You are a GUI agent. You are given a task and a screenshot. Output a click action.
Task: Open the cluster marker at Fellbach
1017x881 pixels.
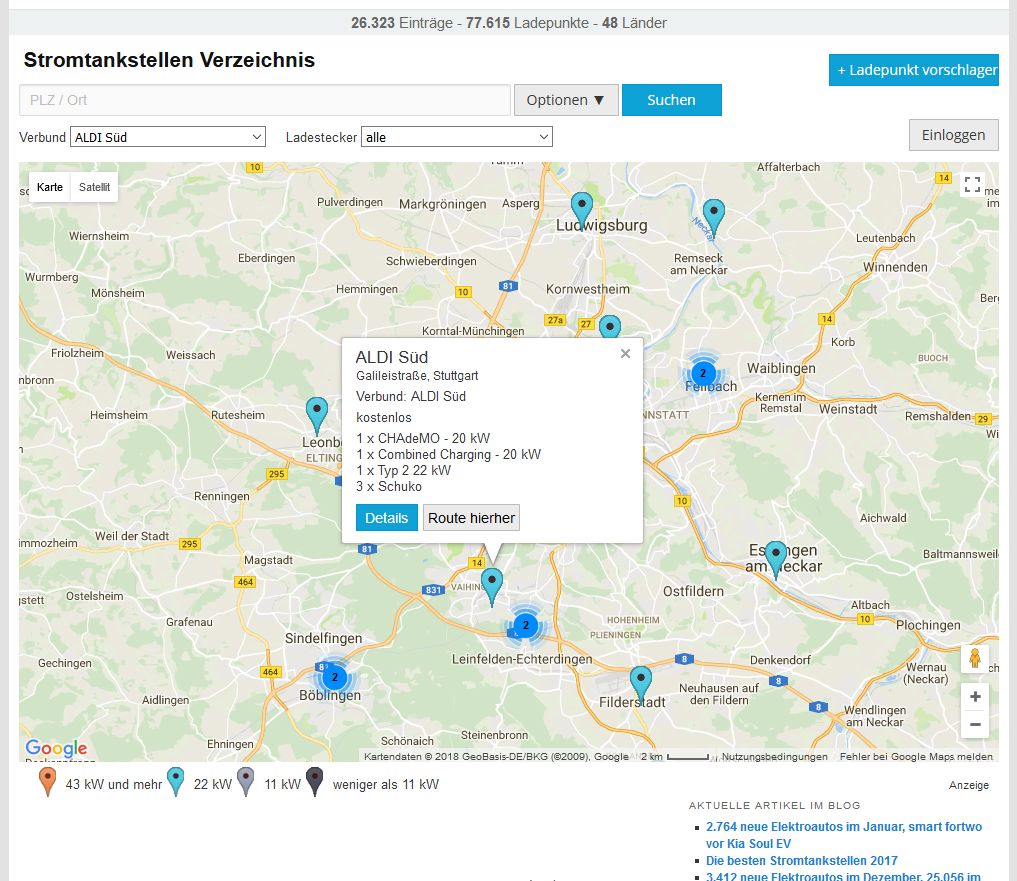[702, 373]
